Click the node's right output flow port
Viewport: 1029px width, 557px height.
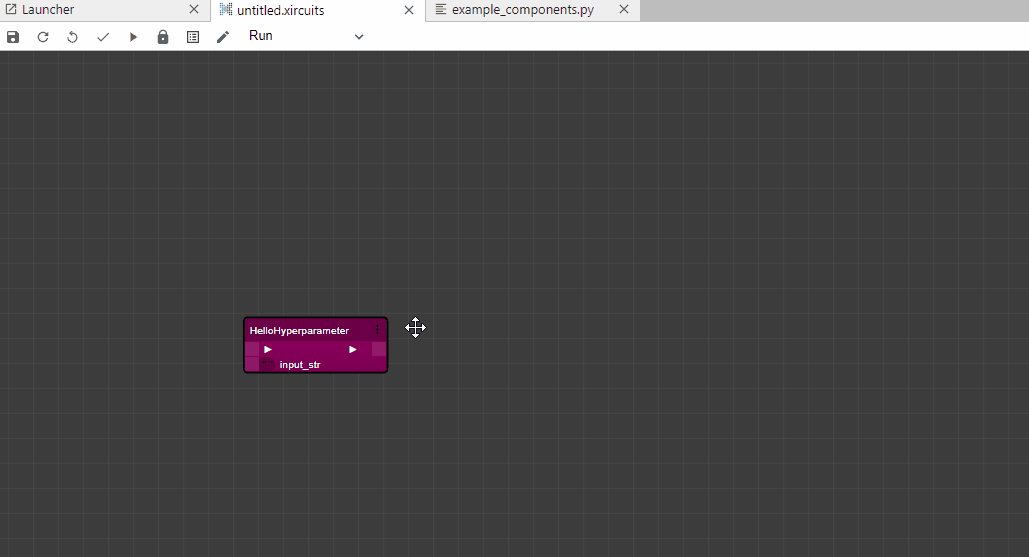[378, 349]
